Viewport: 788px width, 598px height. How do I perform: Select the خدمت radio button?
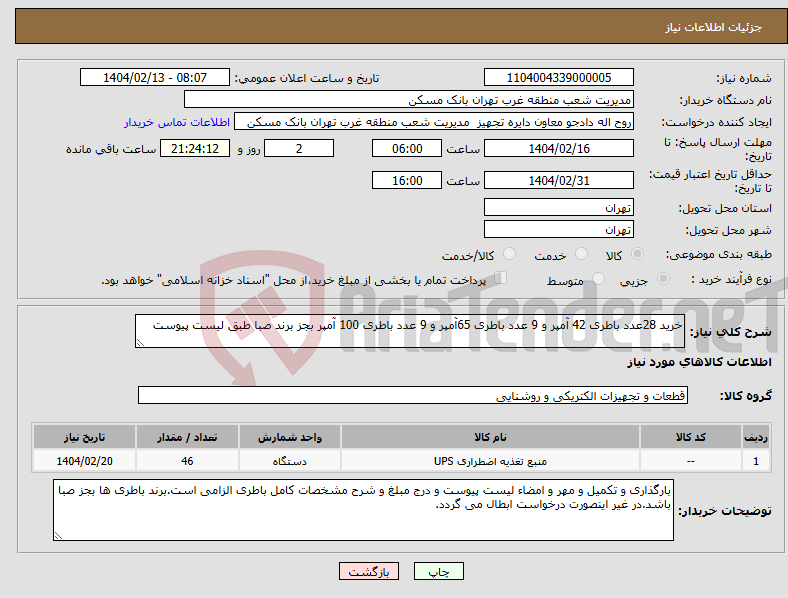pyautogui.click(x=581, y=254)
